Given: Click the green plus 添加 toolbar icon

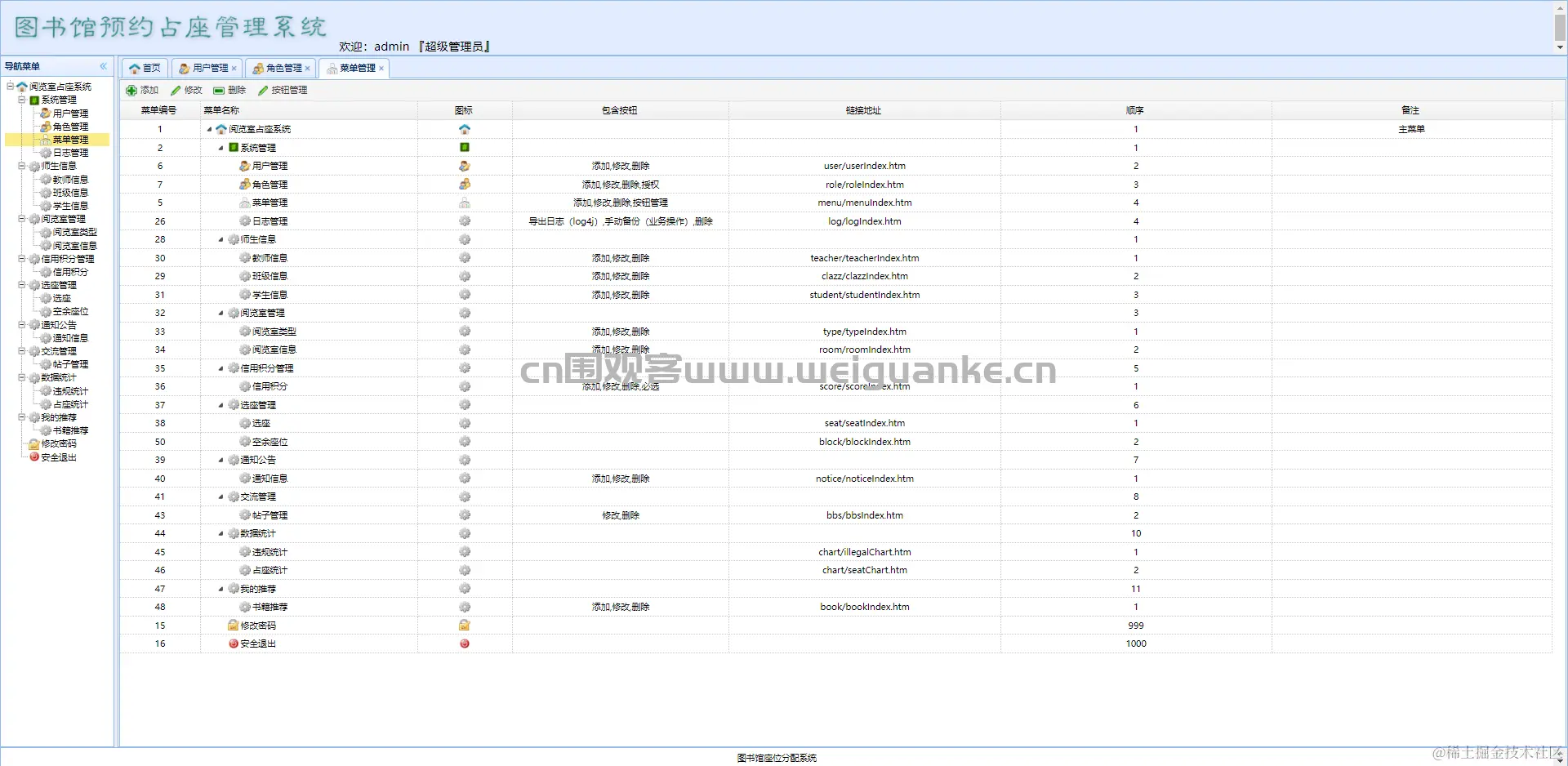Looking at the screenshot, I should [131, 91].
